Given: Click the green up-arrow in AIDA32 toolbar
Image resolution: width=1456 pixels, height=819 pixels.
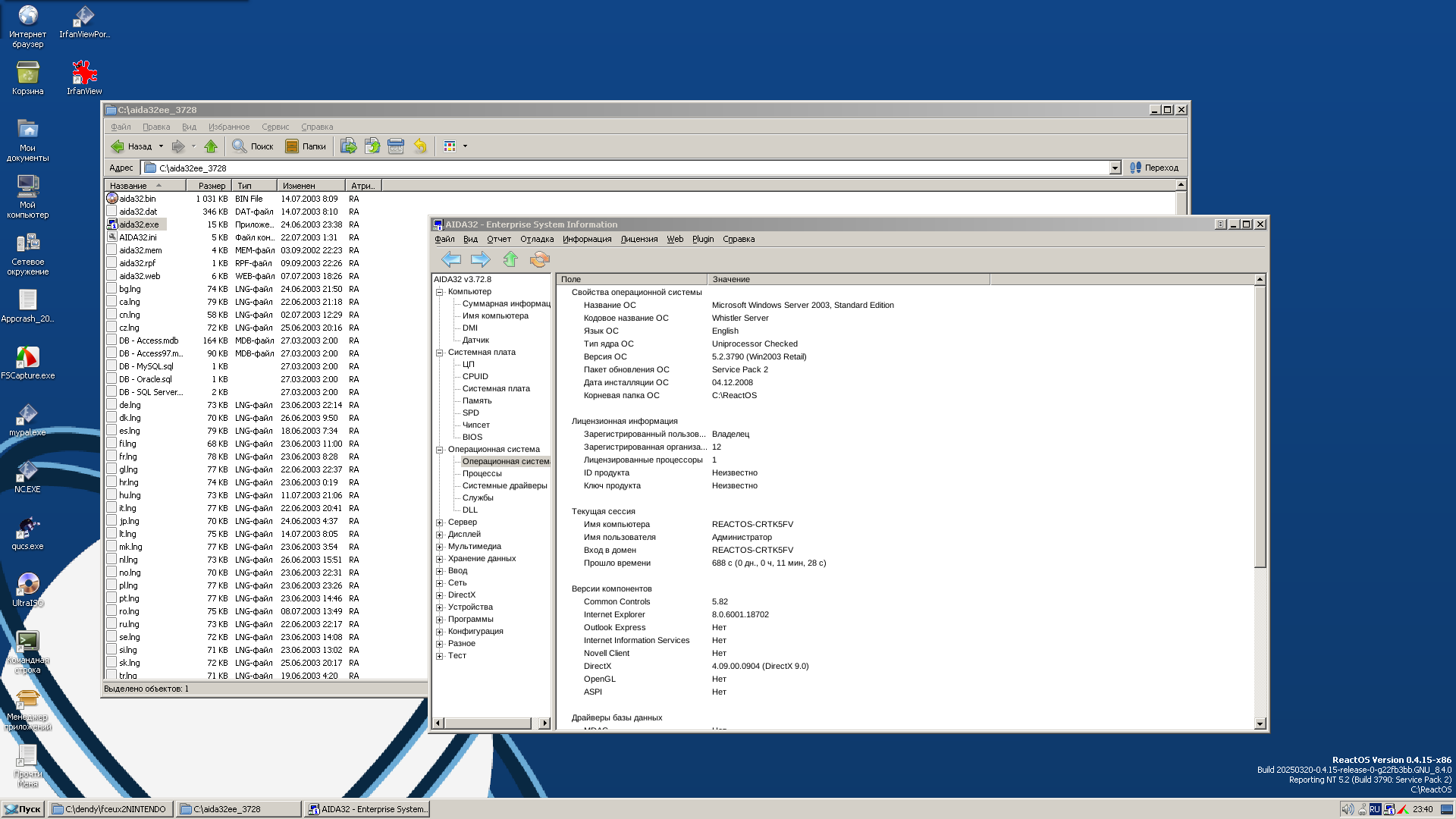Looking at the screenshot, I should tap(510, 260).
